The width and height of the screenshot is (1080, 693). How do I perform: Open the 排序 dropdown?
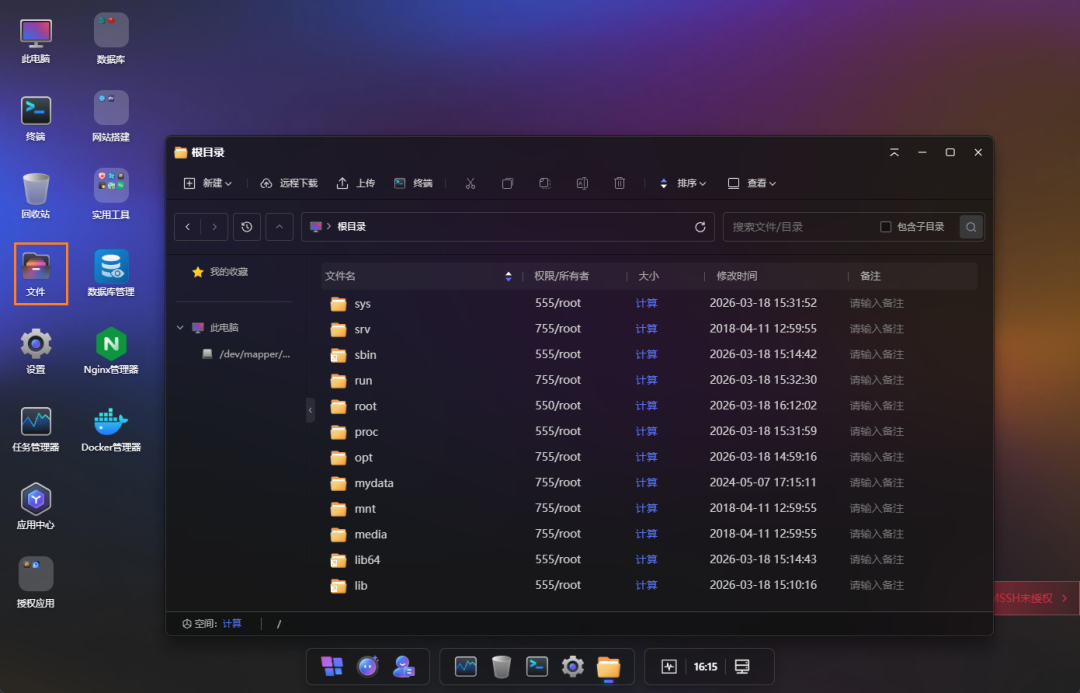(x=683, y=183)
